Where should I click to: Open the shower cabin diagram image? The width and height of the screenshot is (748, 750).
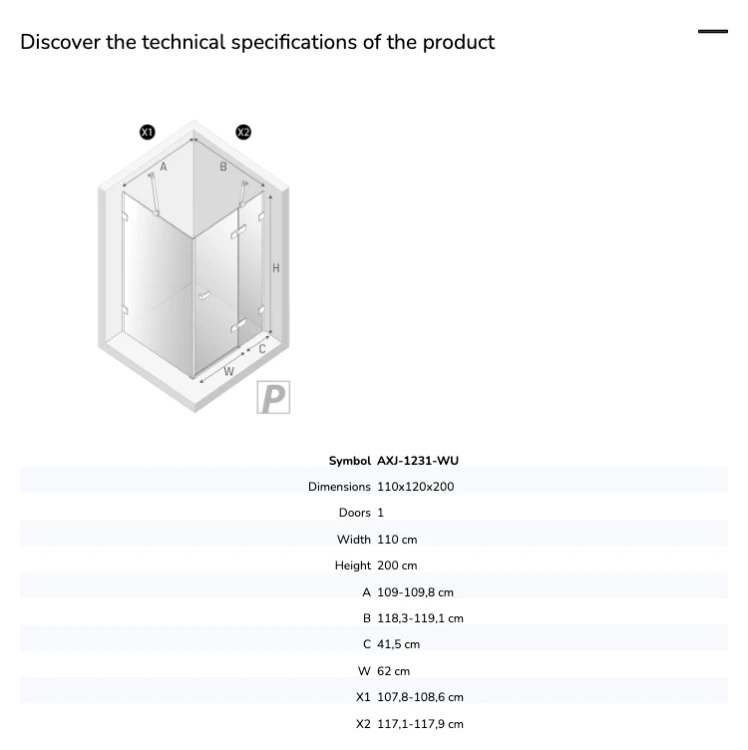[194, 266]
